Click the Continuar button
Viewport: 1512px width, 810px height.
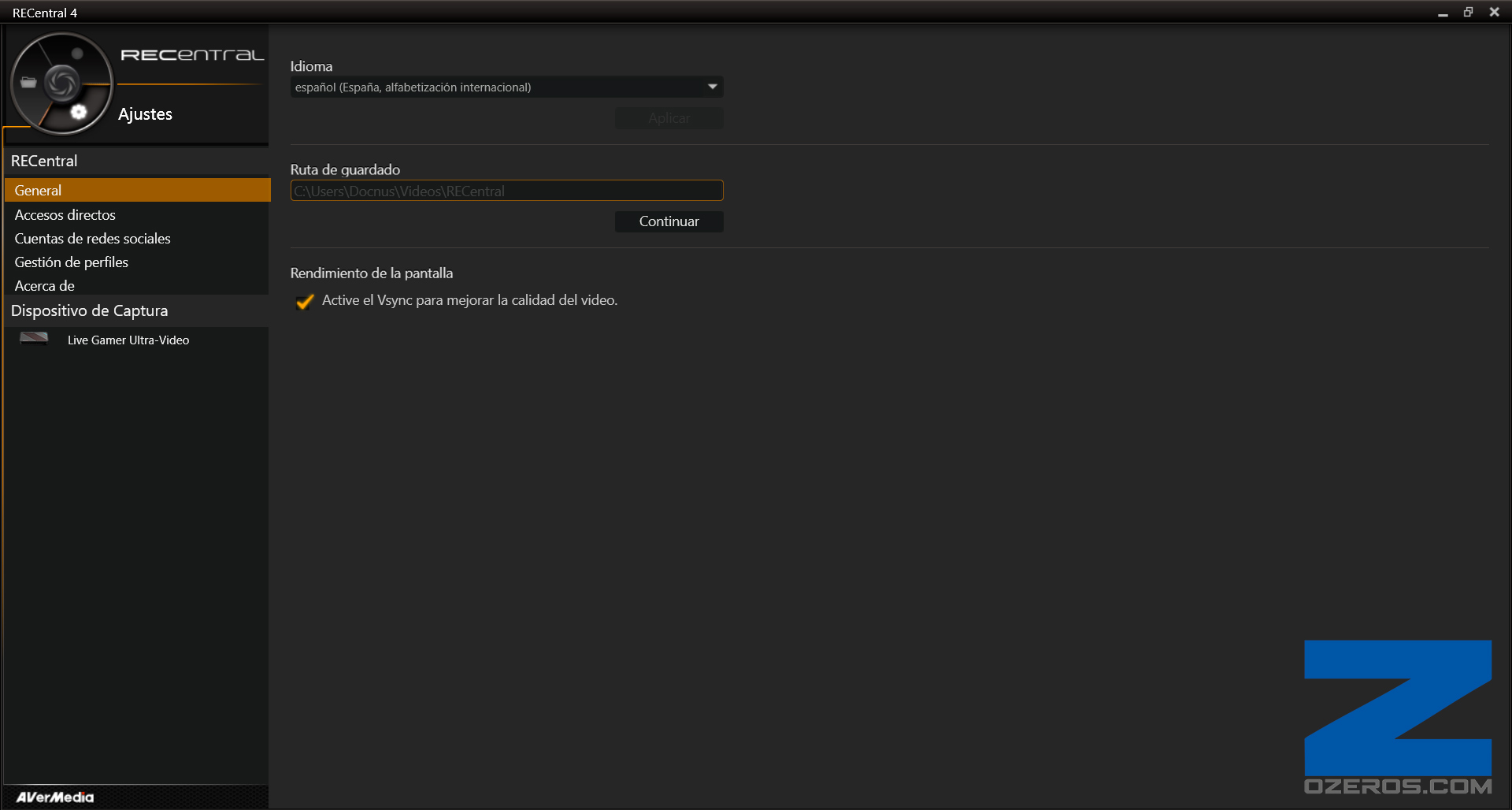click(669, 221)
